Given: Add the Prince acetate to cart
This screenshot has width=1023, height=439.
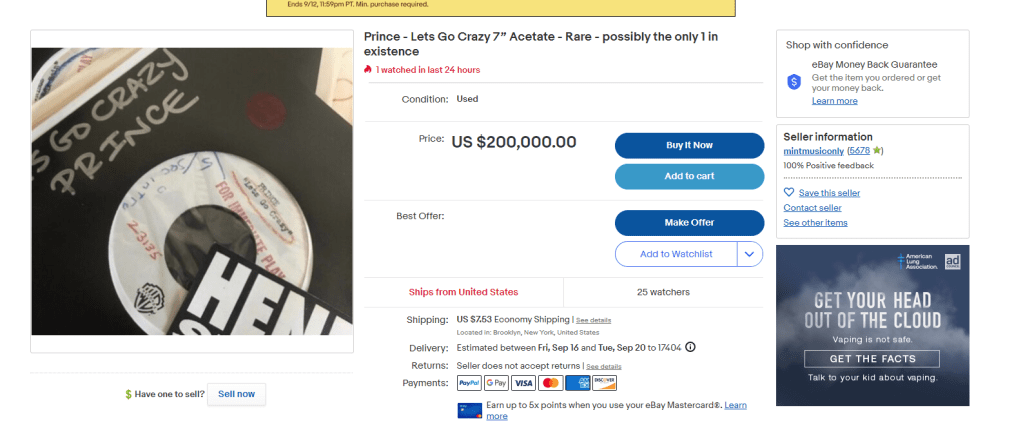Looking at the screenshot, I should click(x=689, y=176).
